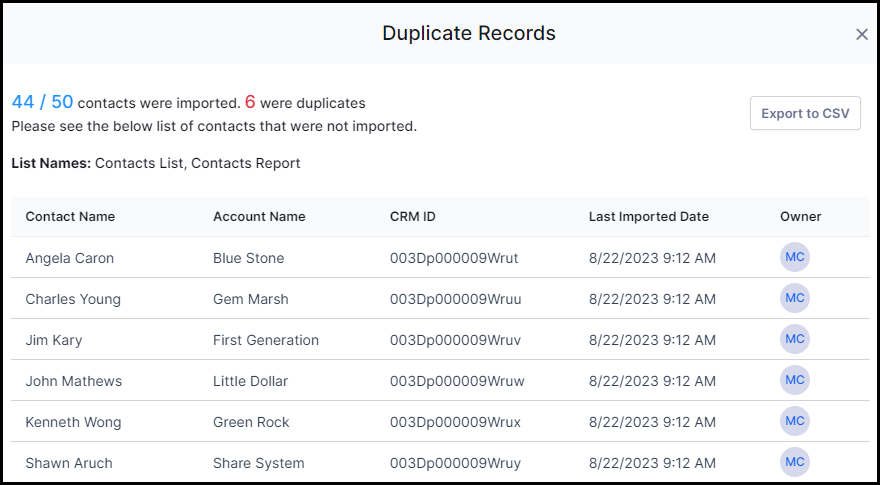Click CRM ID 003Dp000009Wruu

456,299
